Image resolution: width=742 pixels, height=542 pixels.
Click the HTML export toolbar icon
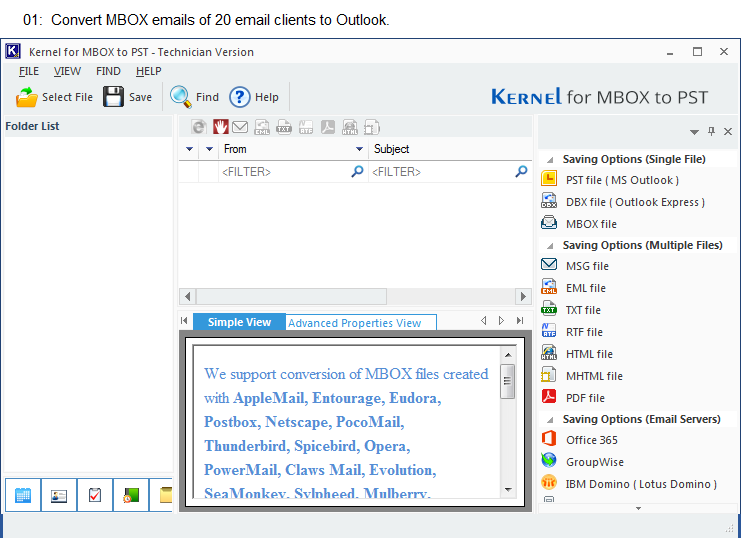(x=350, y=127)
